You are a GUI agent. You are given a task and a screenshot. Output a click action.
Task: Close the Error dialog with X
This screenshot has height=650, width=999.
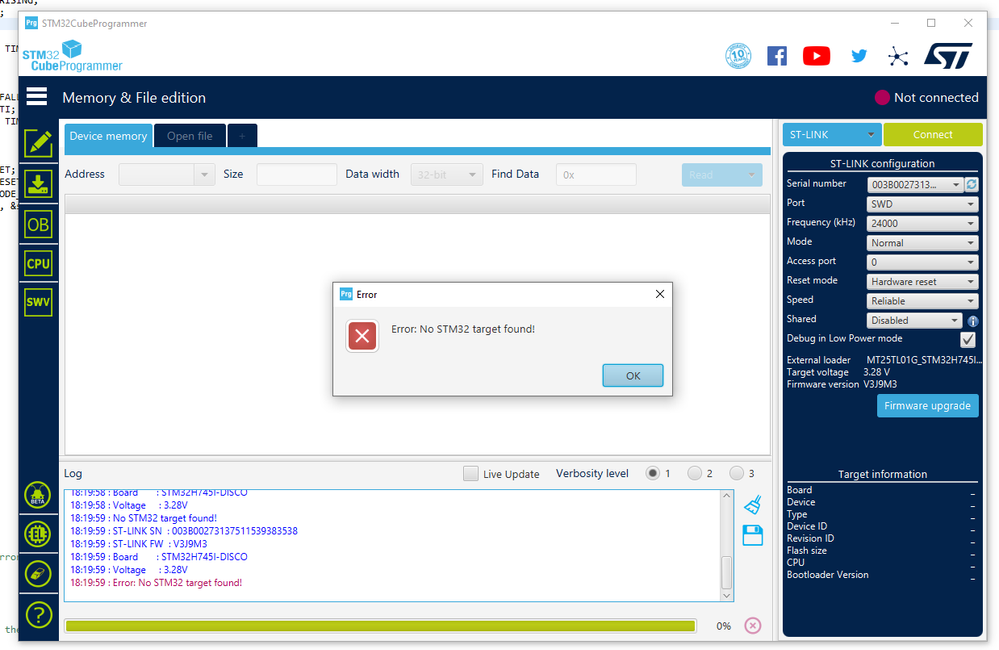coord(660,294)
